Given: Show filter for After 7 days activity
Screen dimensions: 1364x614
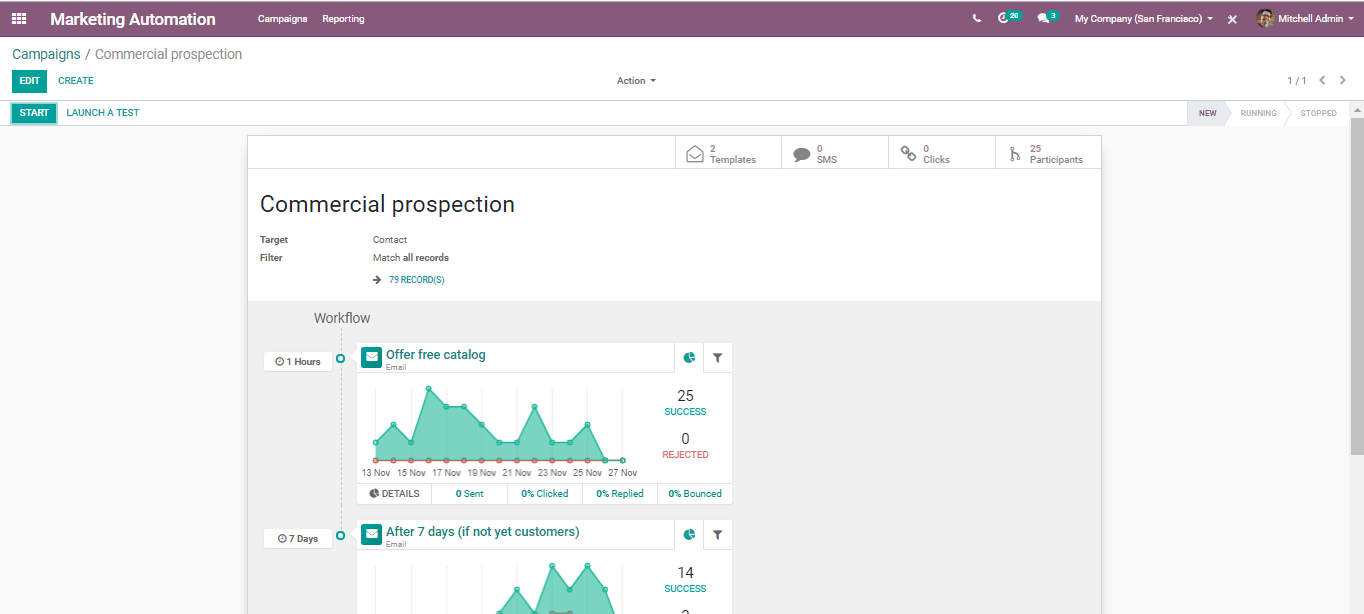Looking at the screenshot, I should coord(718,535).
